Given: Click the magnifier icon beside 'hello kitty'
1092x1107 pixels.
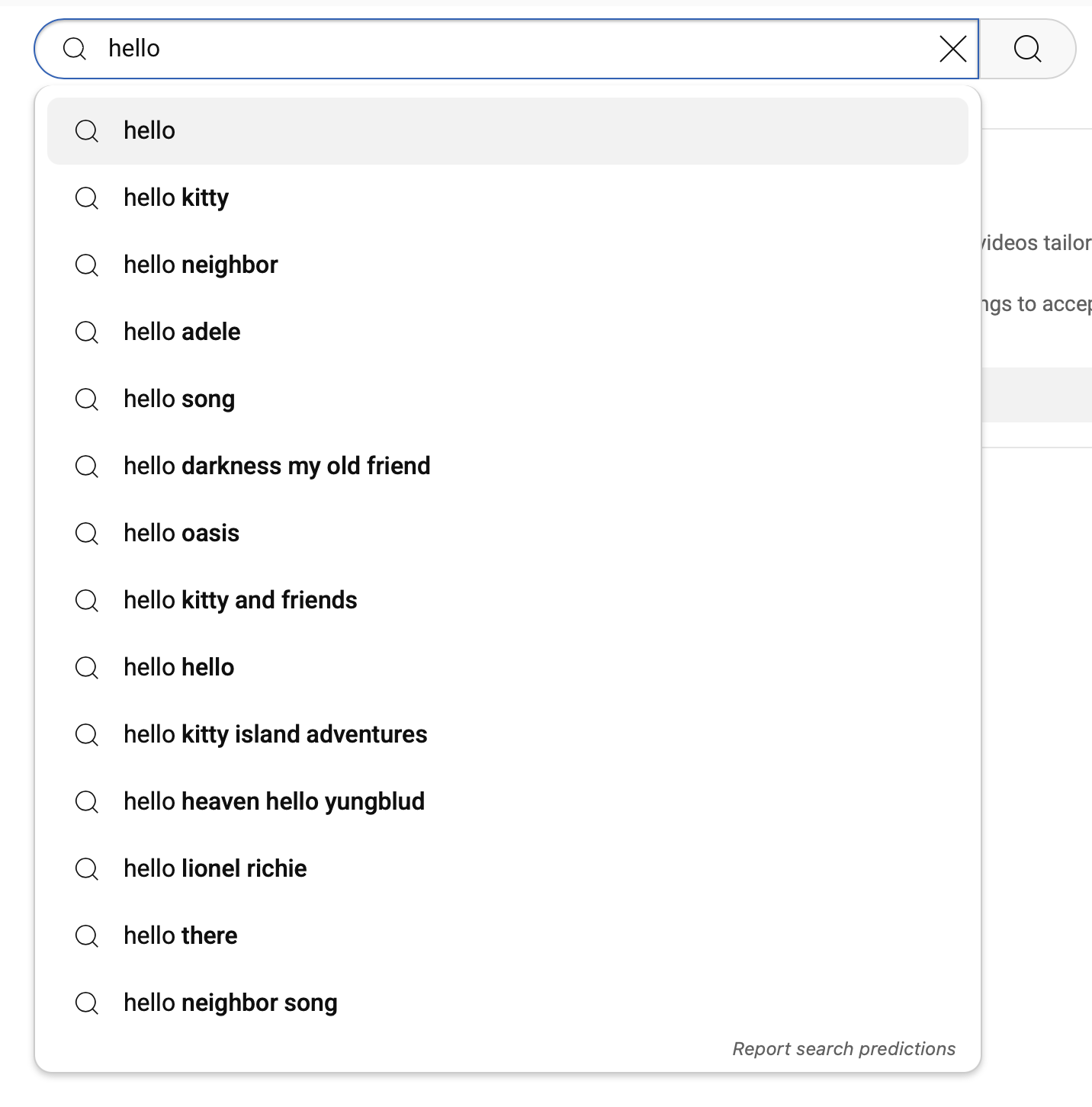Looking at the screenshot, I should (87, 198).
